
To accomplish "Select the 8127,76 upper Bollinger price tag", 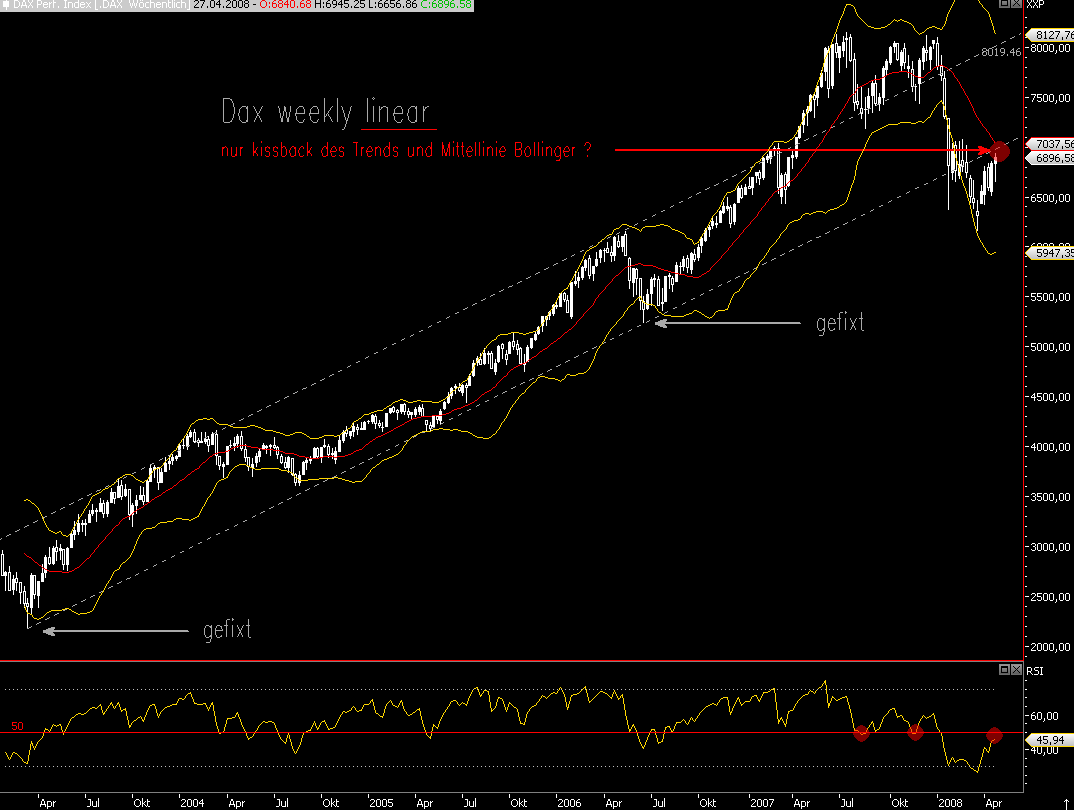I will tap(1051, 35).
